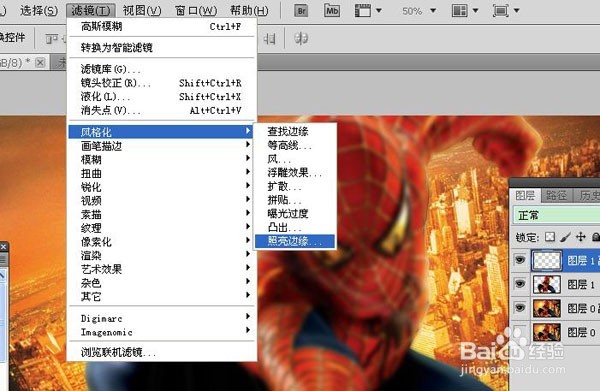Toggle lock image pixels brush icon
This screenshot has height=391, width=600.
click(x=565, y=237)
